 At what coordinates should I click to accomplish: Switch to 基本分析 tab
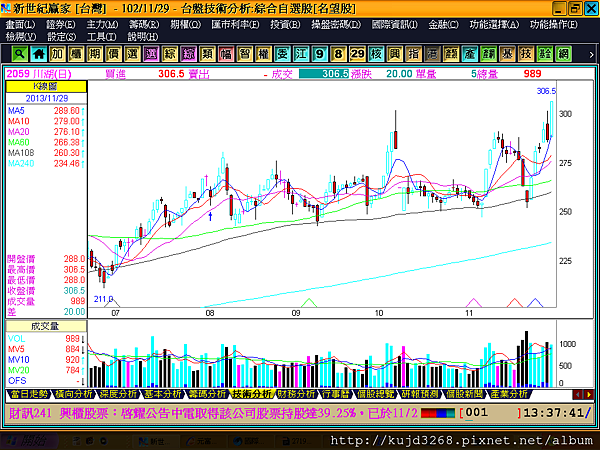(163, 394)
